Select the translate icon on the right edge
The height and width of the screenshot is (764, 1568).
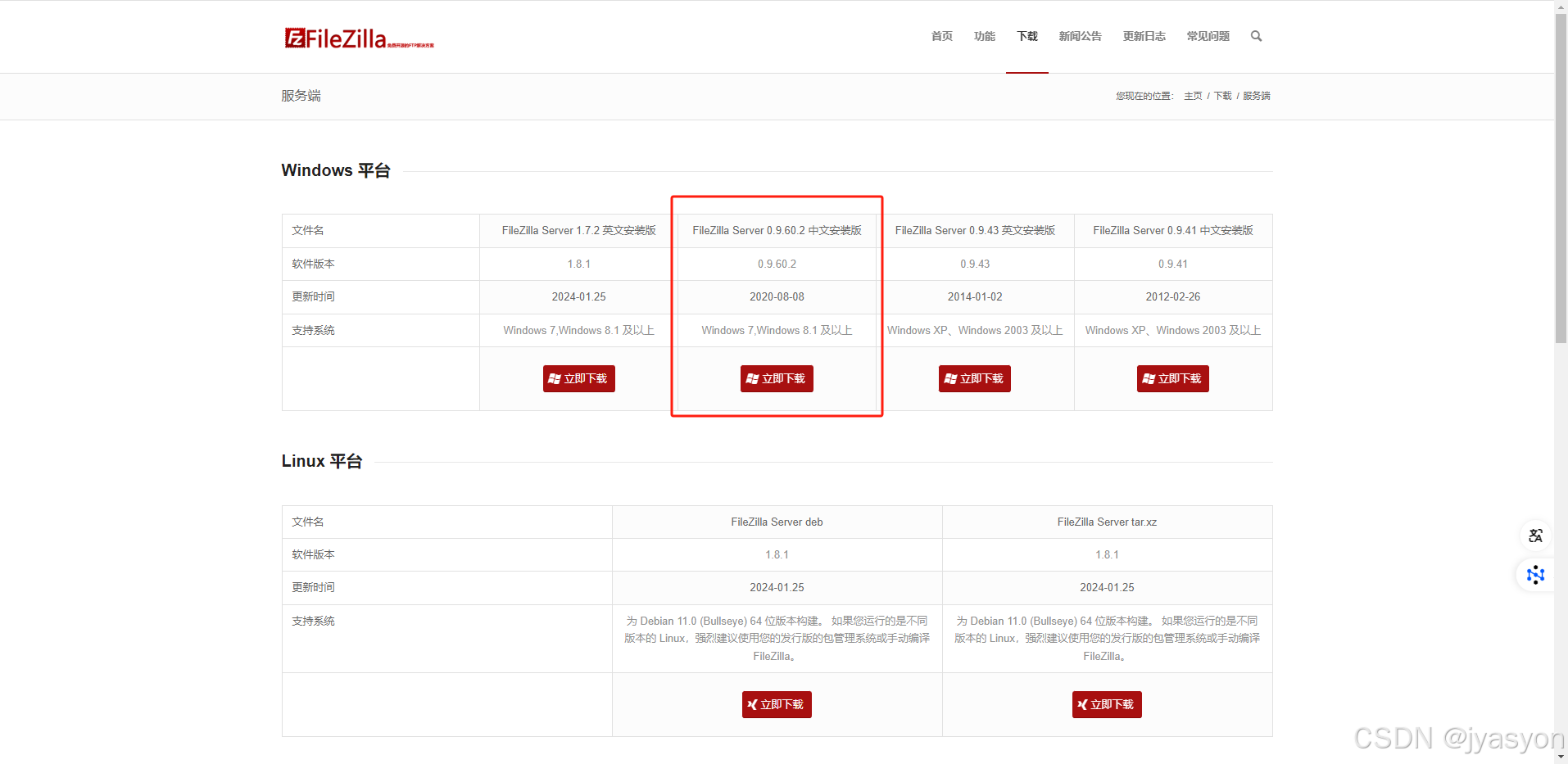(x=1535, y=536)
